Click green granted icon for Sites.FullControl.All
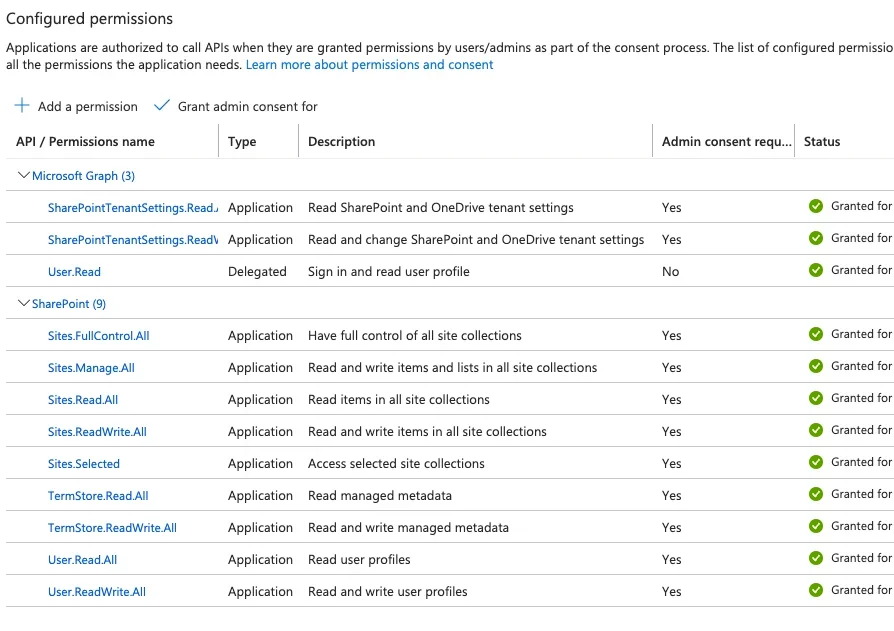 [x=816, y=334]
